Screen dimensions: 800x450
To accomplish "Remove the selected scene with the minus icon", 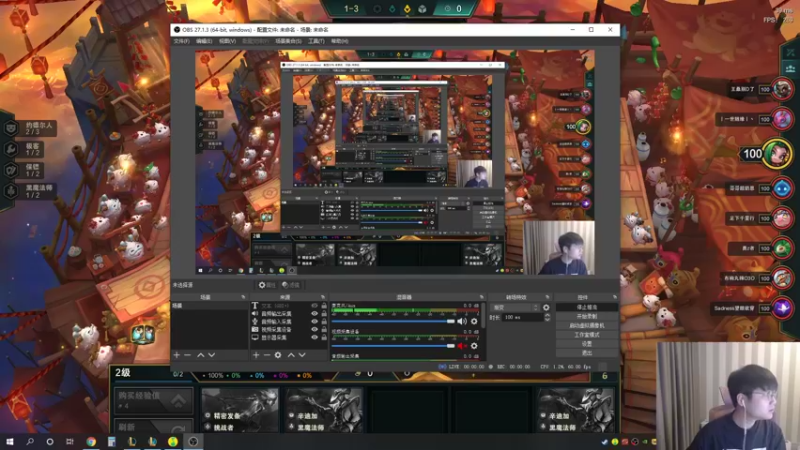I will pyautogui.click(x=187, y=355).
